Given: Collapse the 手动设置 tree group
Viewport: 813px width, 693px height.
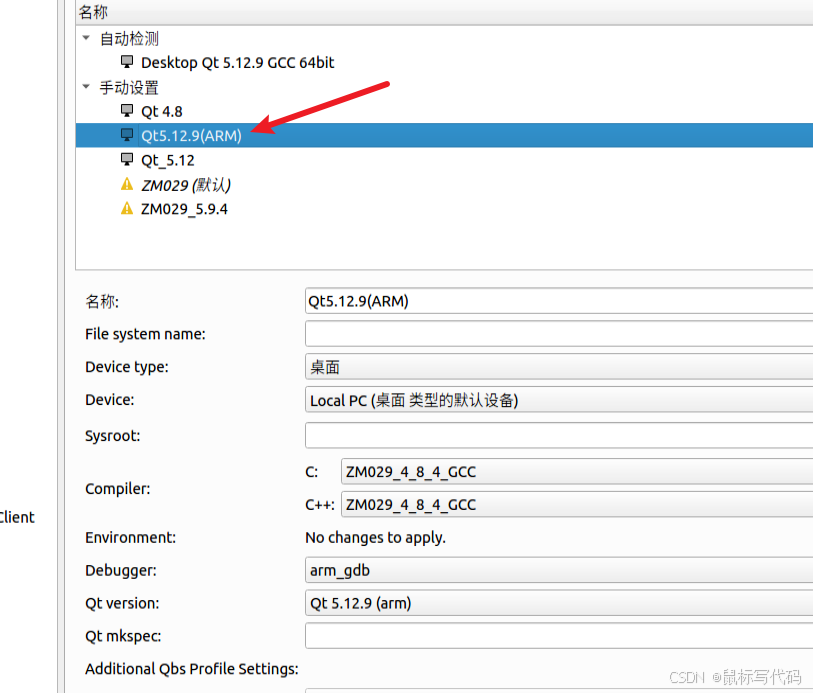Looking at the screenshot, I should [86, 87].
